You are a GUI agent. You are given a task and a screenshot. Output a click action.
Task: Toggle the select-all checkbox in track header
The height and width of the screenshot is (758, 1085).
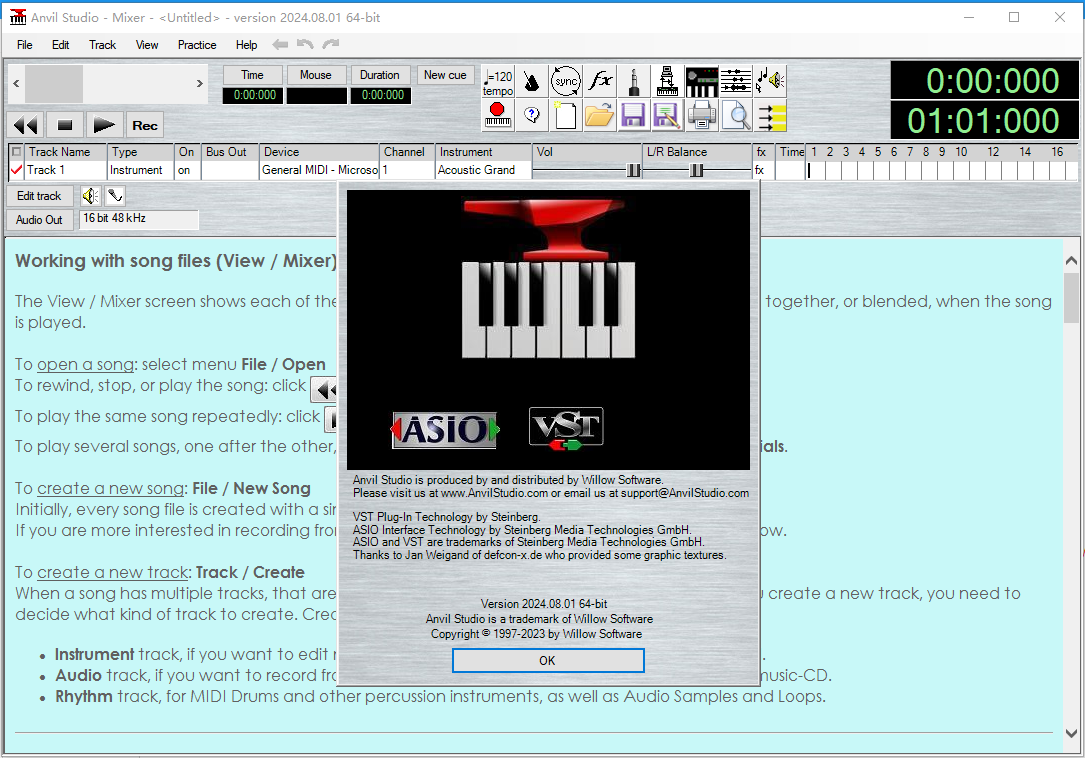[x=17, y=152]
